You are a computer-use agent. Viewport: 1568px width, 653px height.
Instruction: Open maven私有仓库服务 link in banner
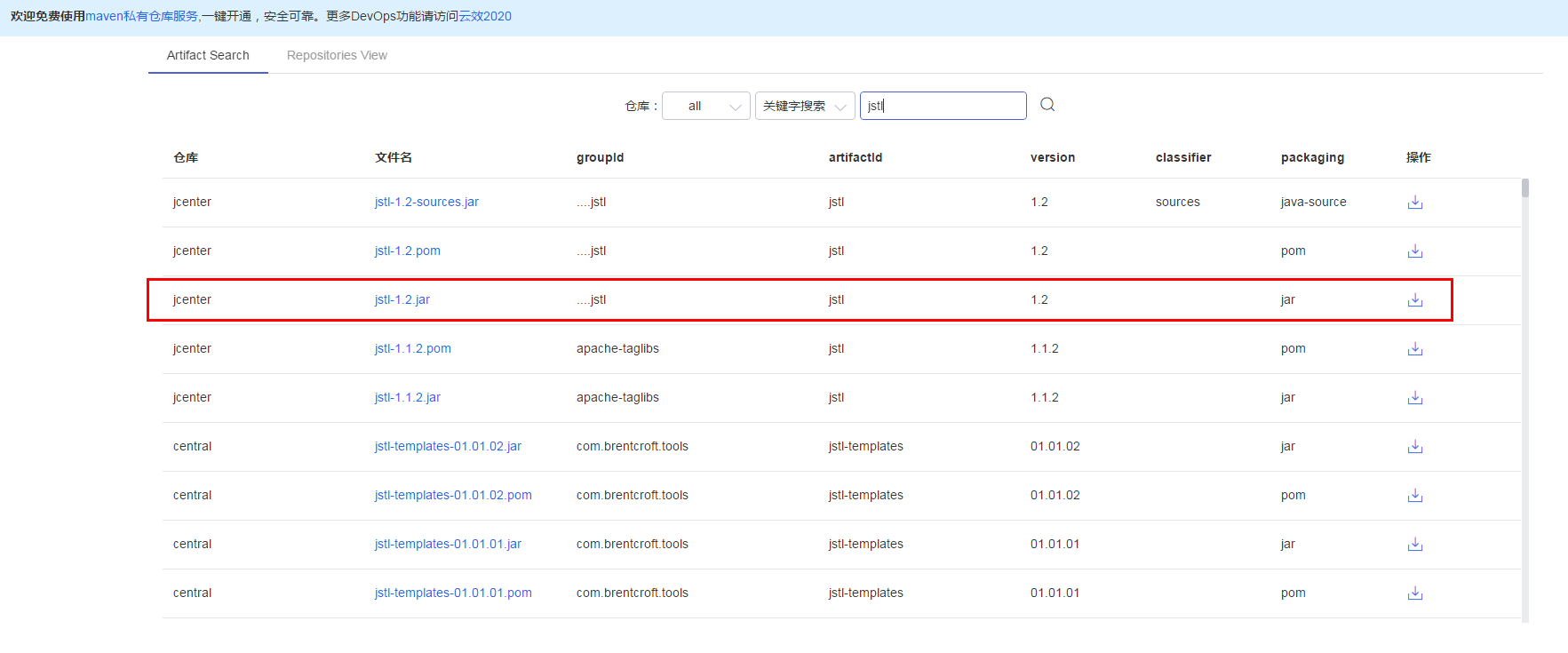coord(141,16)
